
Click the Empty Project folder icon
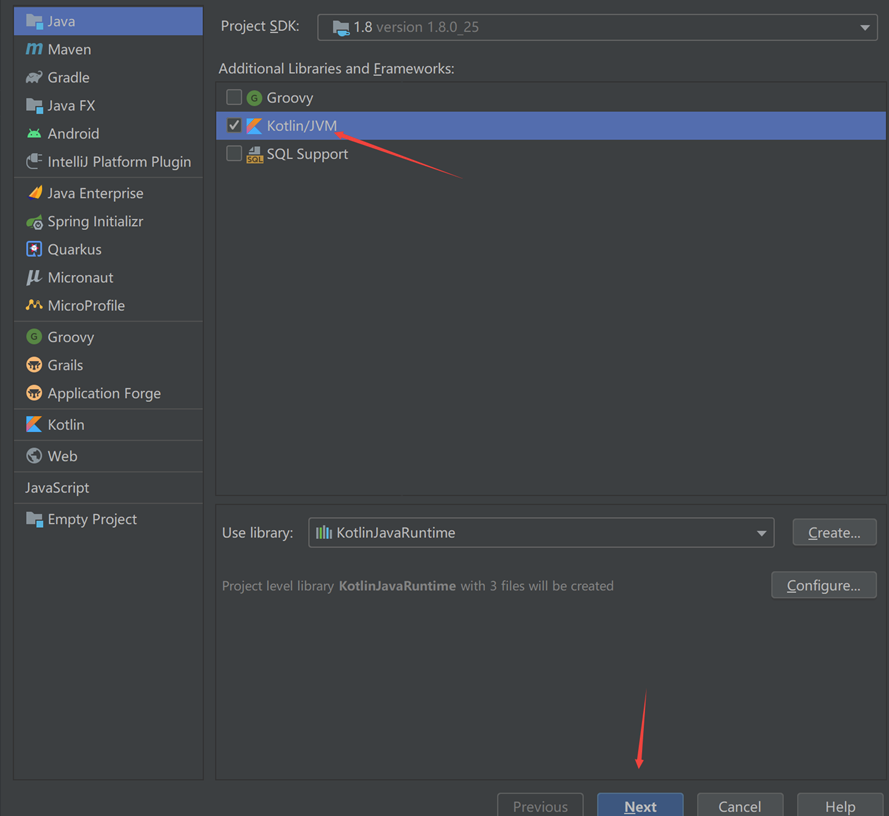tap(34, 519)
